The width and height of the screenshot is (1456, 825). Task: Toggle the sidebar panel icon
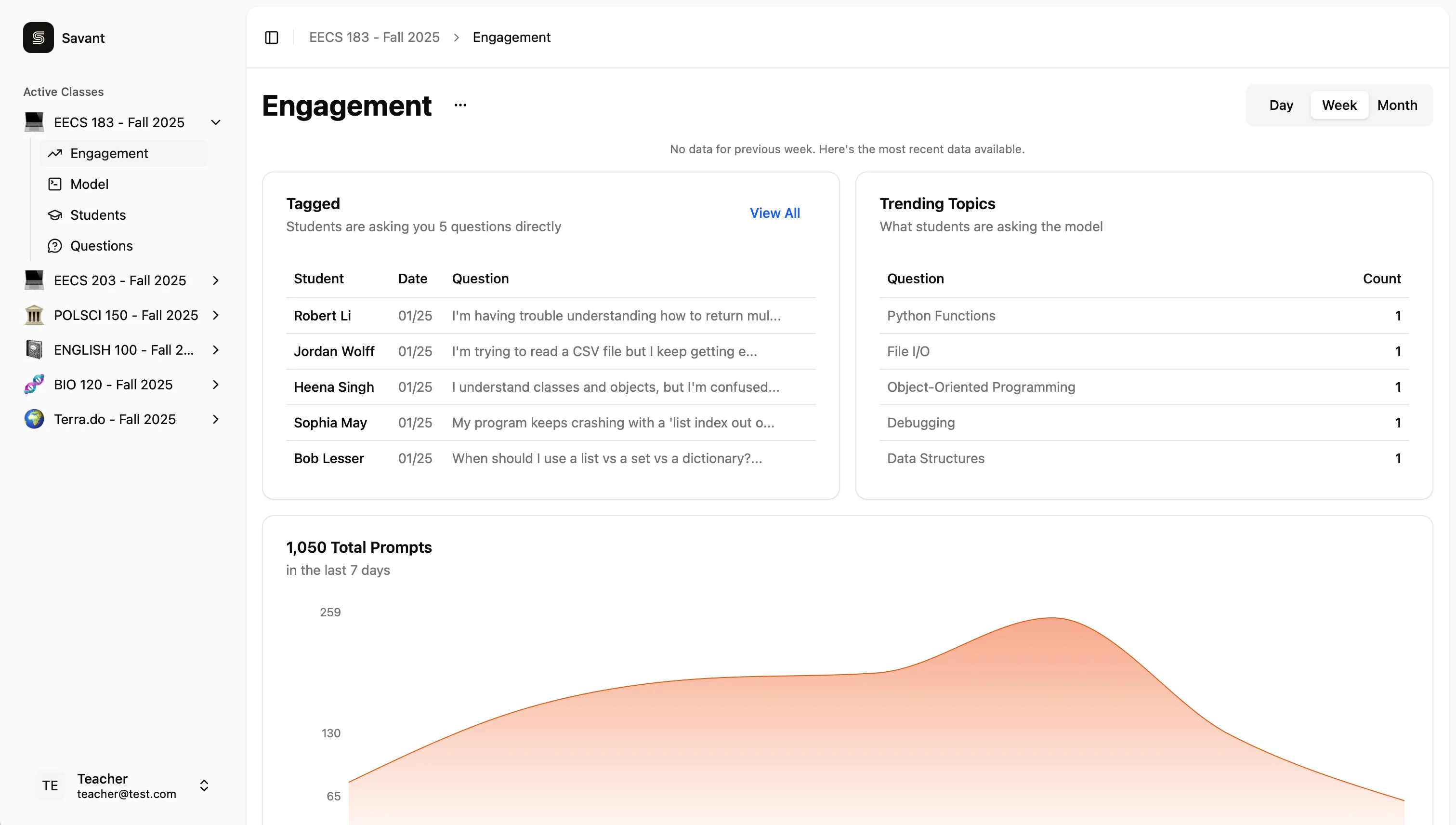[272, 38]
